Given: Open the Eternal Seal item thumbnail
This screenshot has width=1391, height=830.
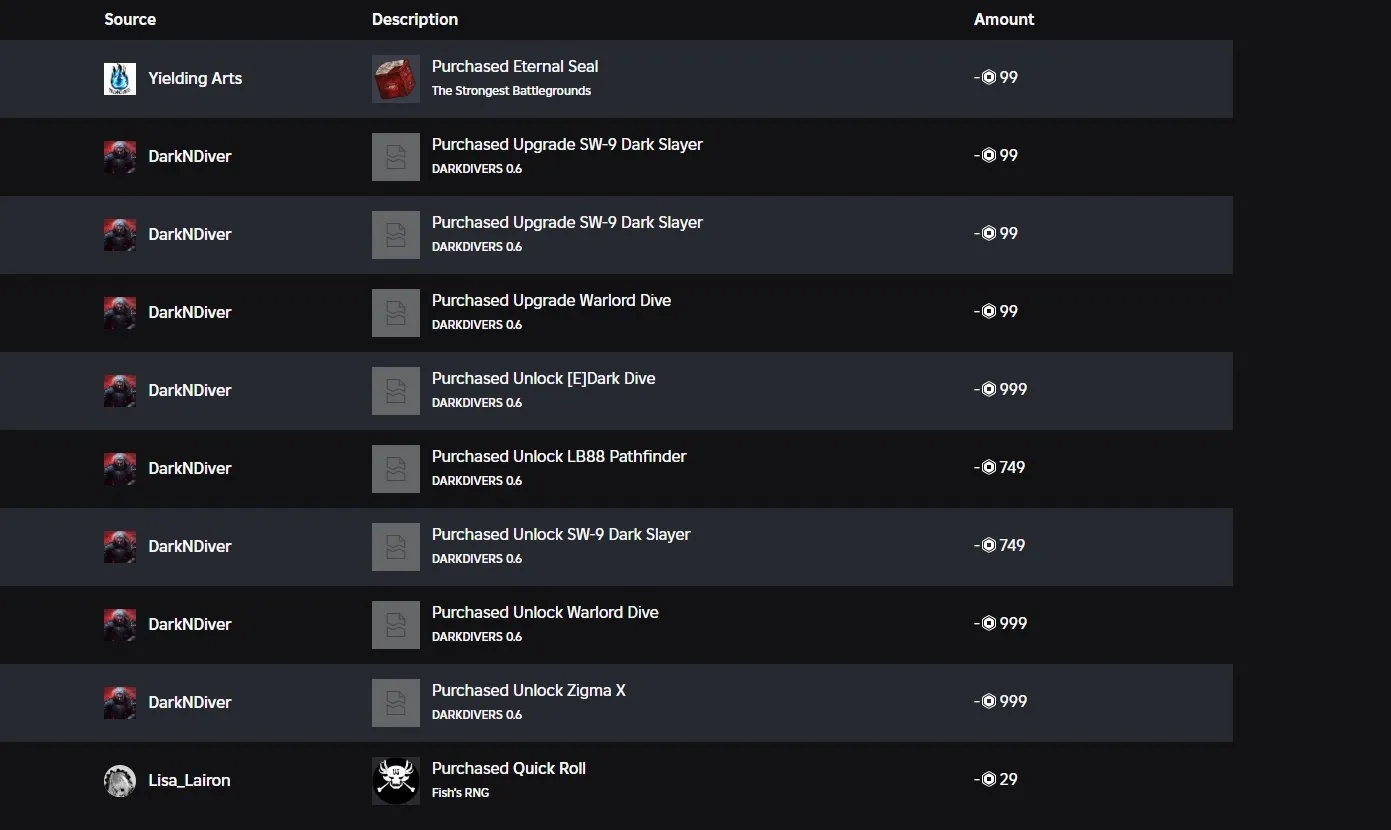Looking at the screenshot, I should (x=395, y=78).
